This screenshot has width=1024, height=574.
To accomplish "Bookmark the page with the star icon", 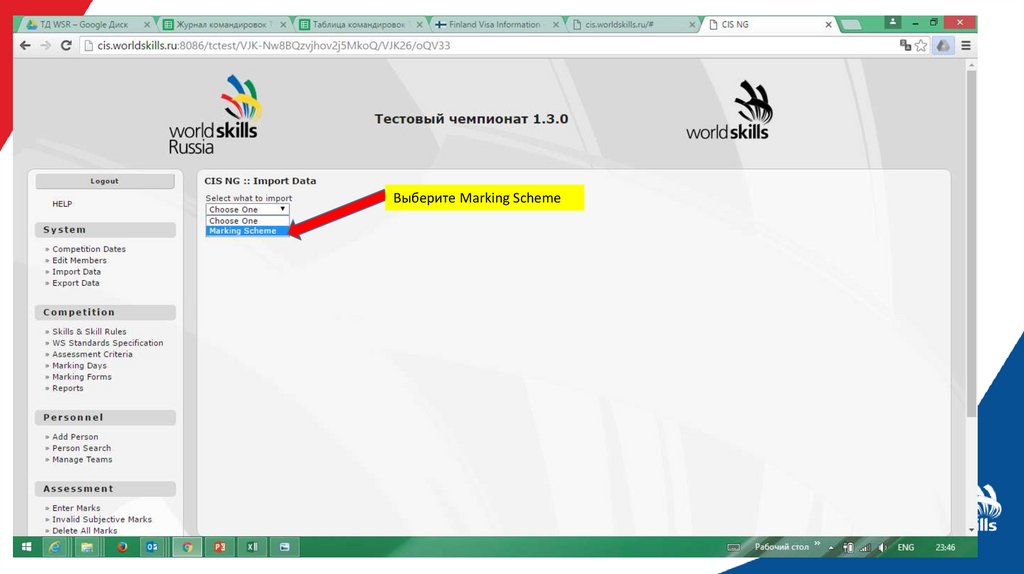I will tap(921, 45).
